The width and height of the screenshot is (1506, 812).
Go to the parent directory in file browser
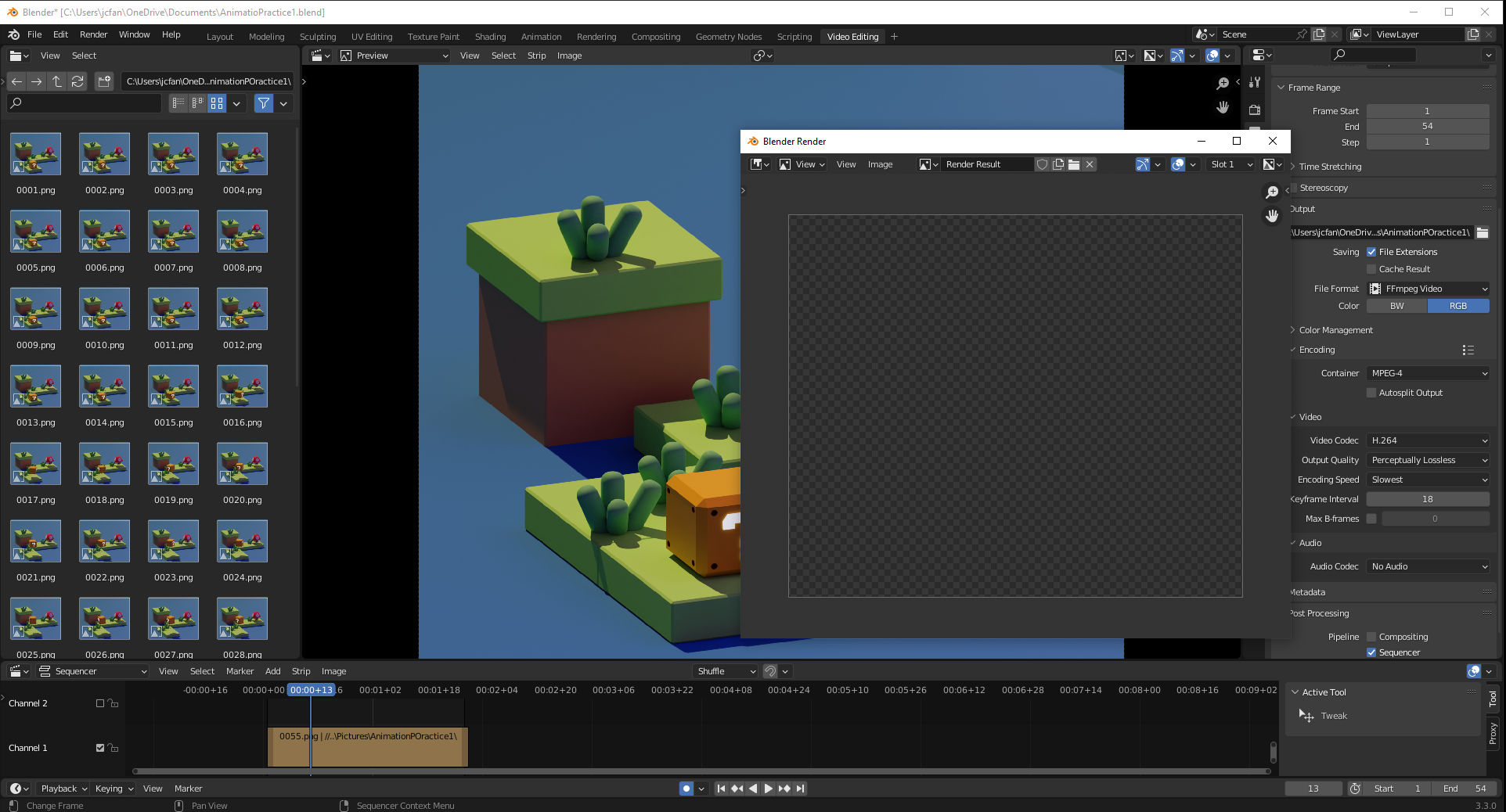57,81
